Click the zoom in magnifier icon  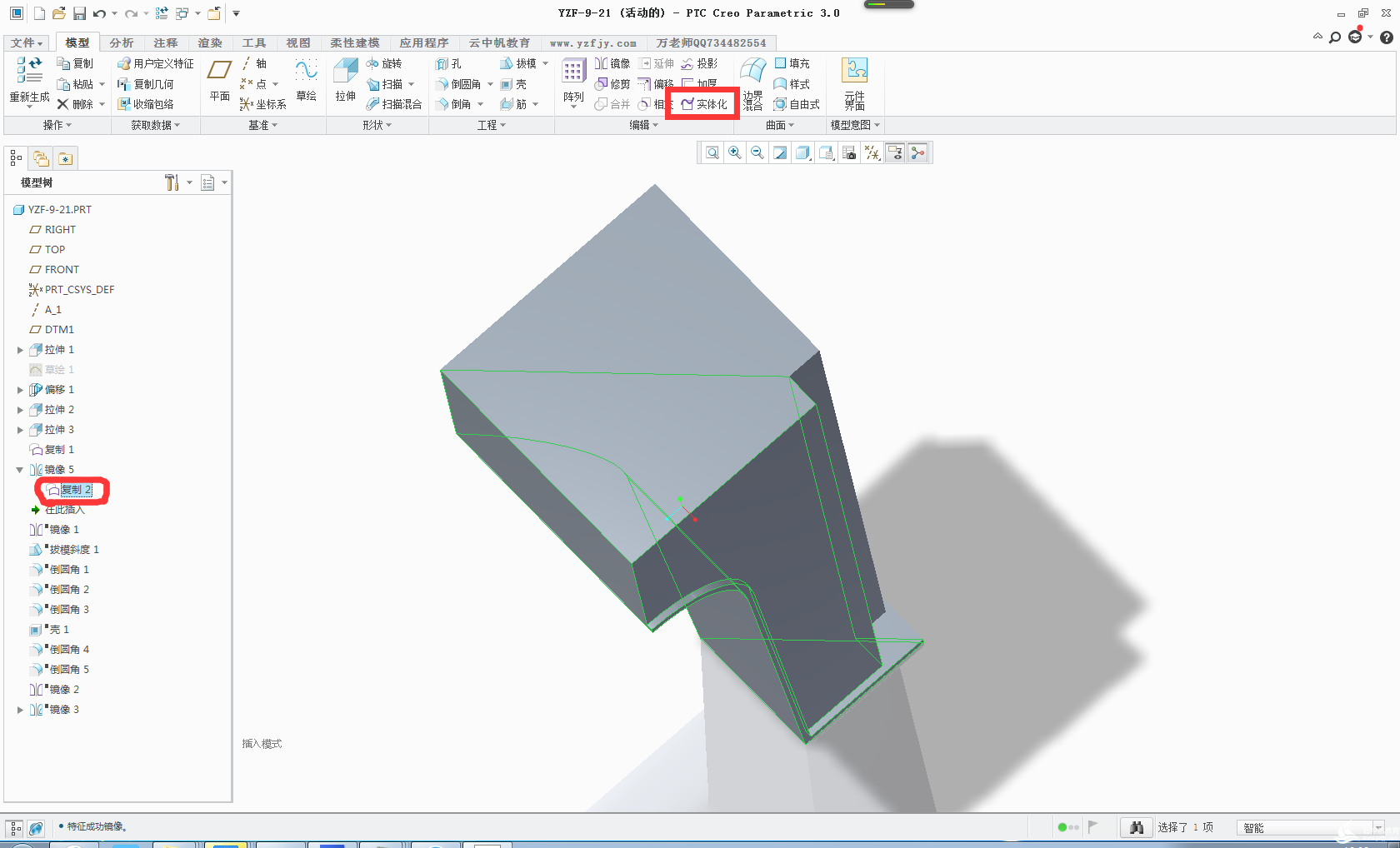click(x=734, y=152)
